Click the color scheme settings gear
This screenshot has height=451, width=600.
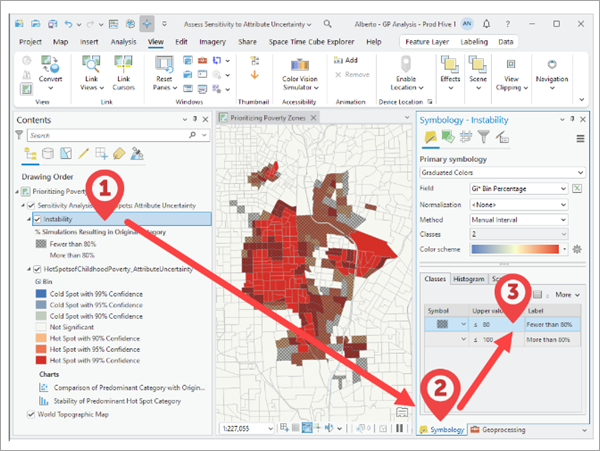click(x=576, y=248)
